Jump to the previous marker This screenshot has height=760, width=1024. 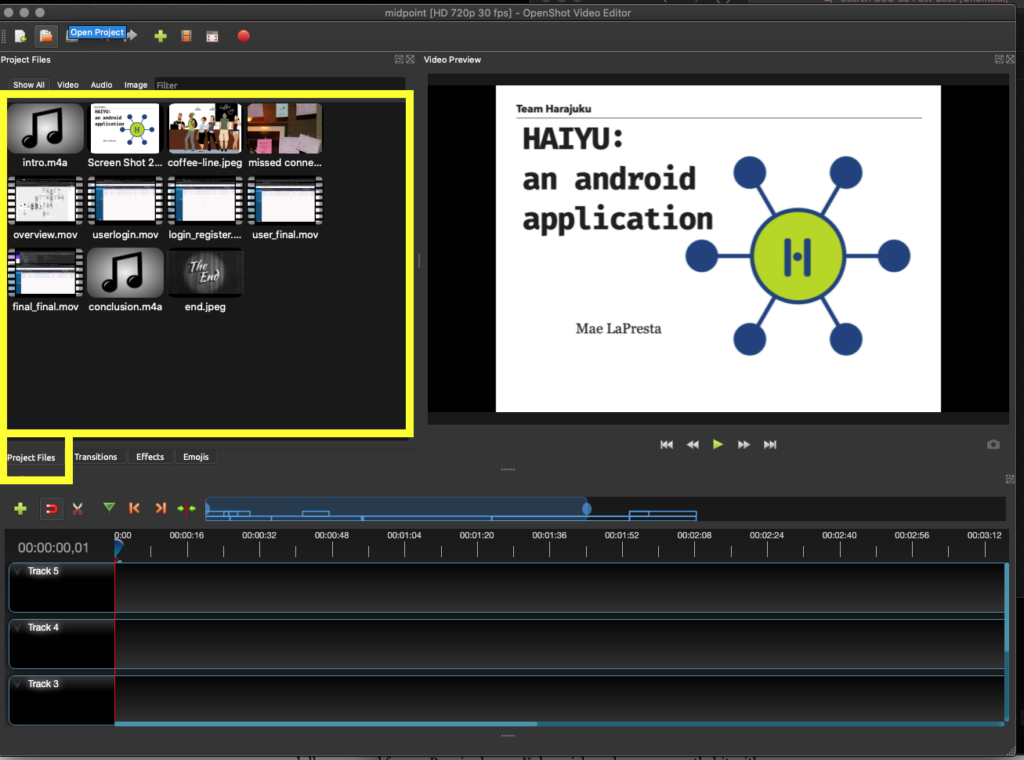point(135,507)
